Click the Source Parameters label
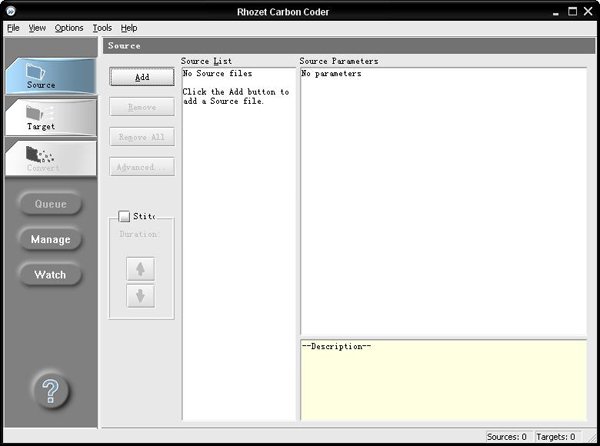Viewport: 600px width, 446px height. (x=339, y=61)
